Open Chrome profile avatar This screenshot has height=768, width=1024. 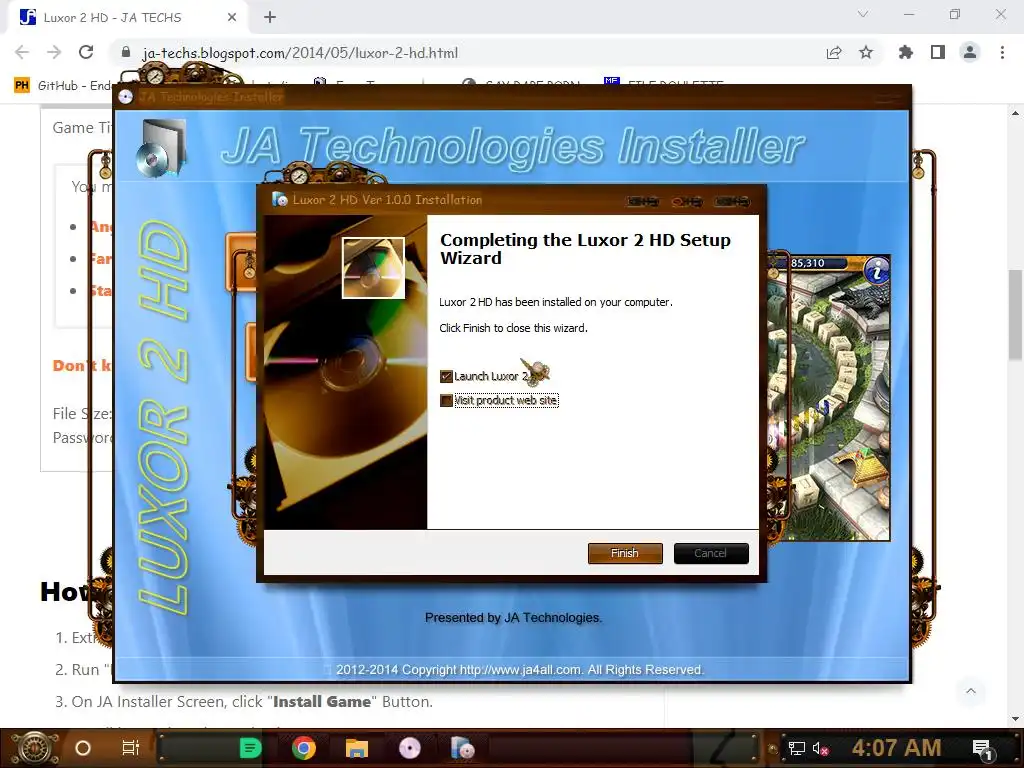[970, 52]
